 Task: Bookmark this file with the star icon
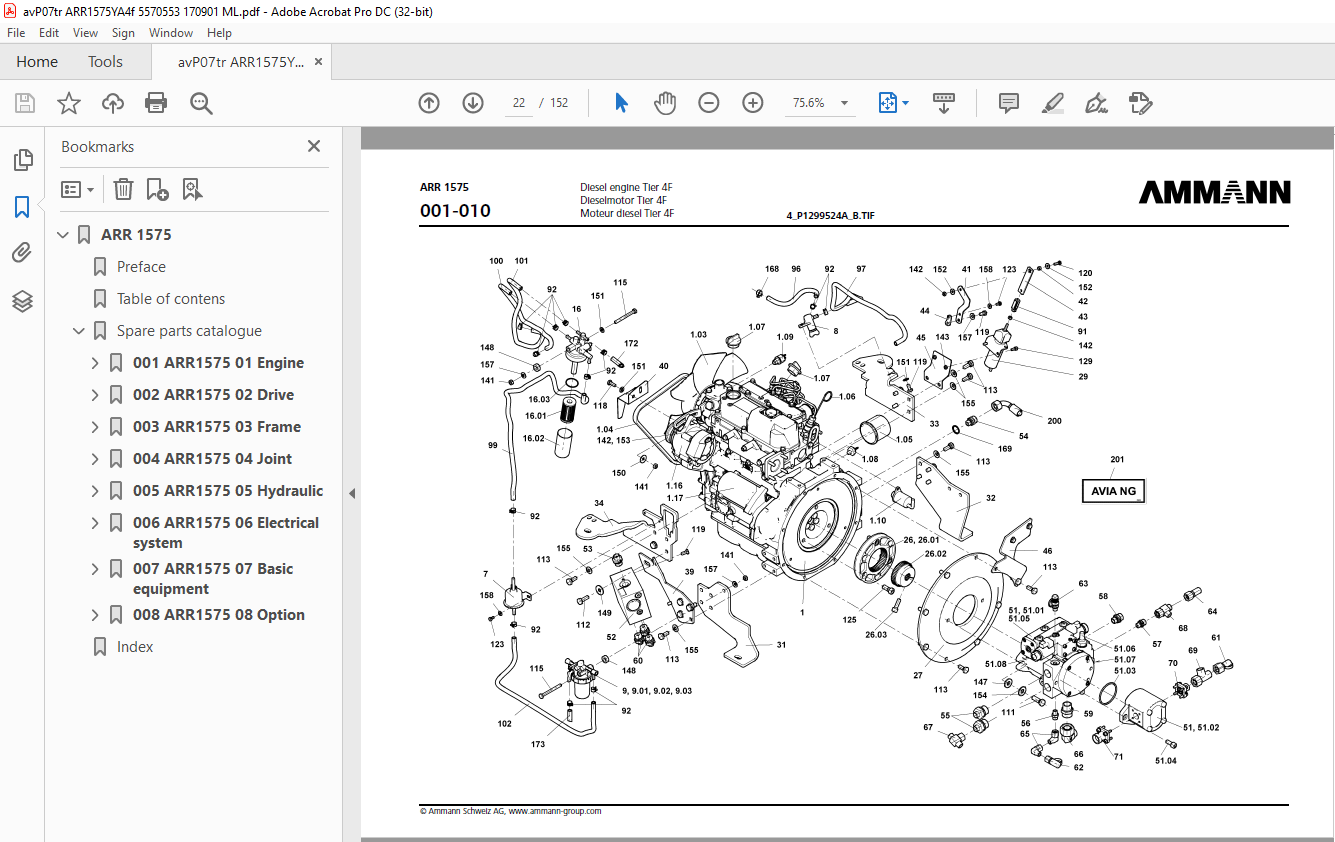coord(69,103)
